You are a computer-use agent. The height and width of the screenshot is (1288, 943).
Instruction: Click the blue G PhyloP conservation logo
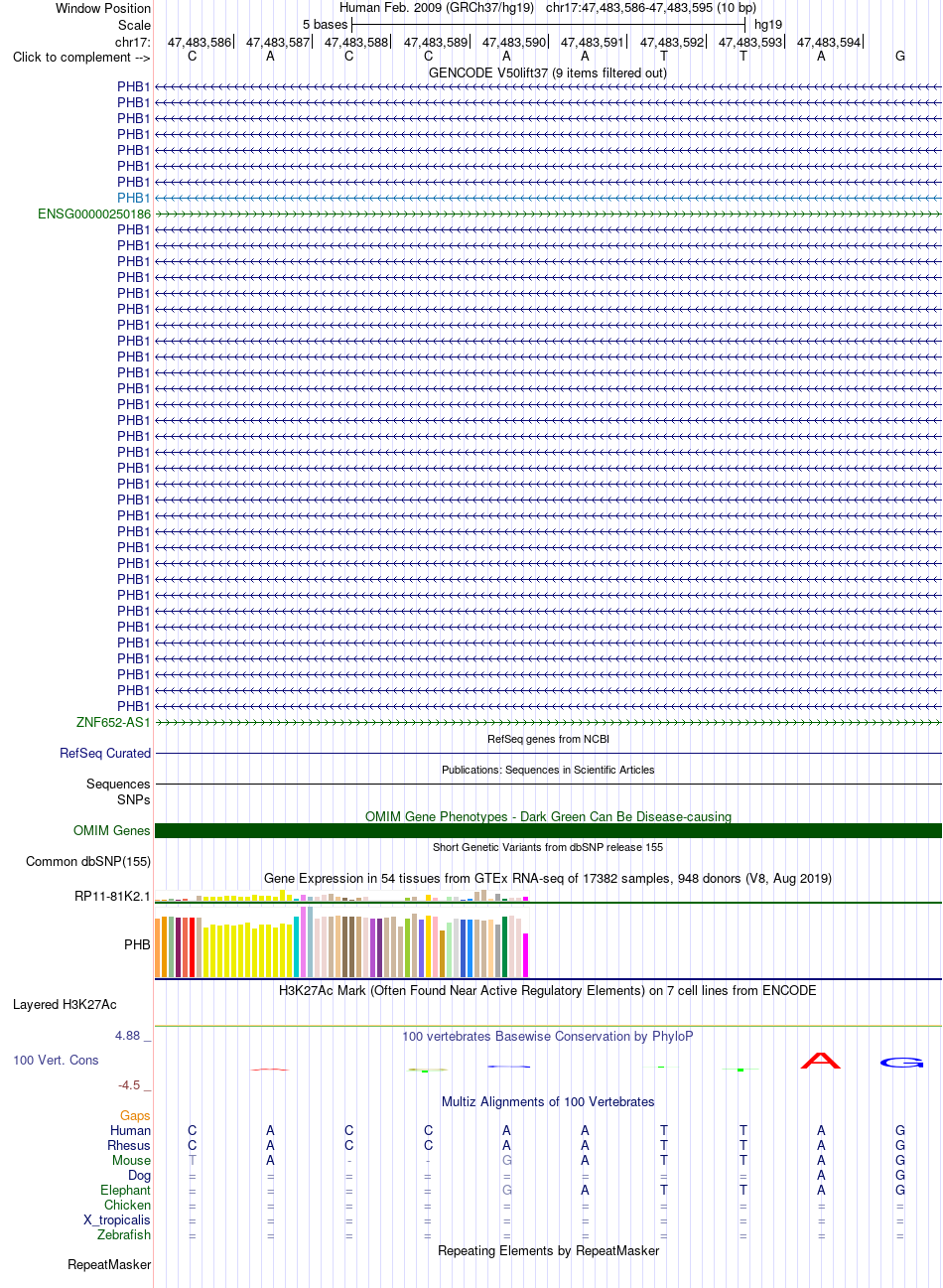[x=901, y=1063]
